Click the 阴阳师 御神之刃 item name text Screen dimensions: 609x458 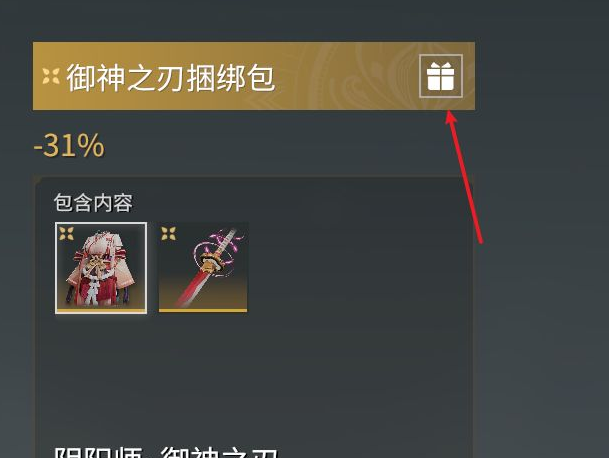(x=166, y=452)
